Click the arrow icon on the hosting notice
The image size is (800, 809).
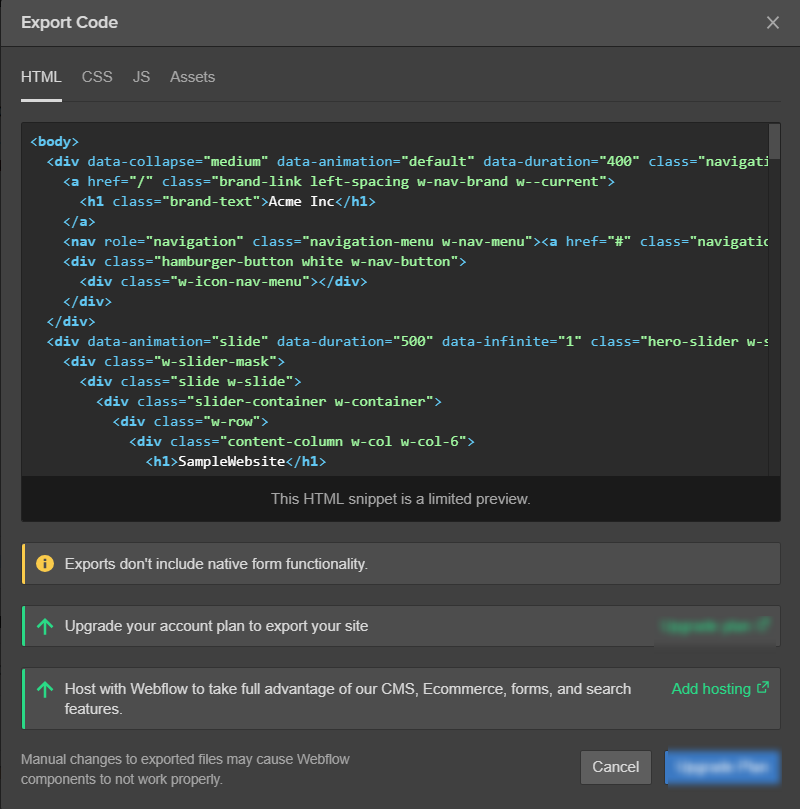pos(44,689)
